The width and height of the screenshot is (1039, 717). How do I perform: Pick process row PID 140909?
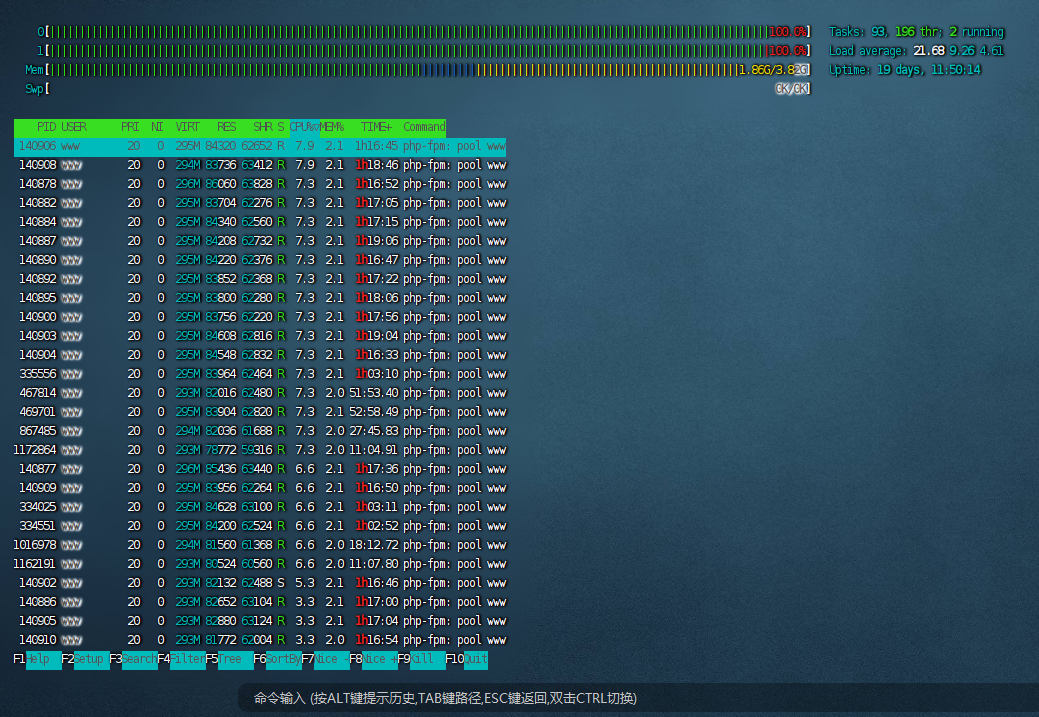(260, 488)
